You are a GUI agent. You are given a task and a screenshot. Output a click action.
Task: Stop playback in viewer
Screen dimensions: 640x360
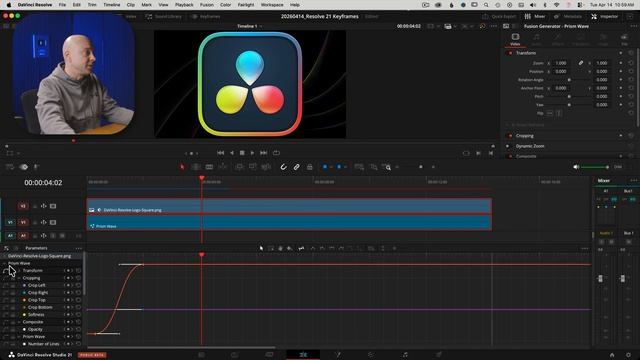pyautogui.click(x=242, y=153)
